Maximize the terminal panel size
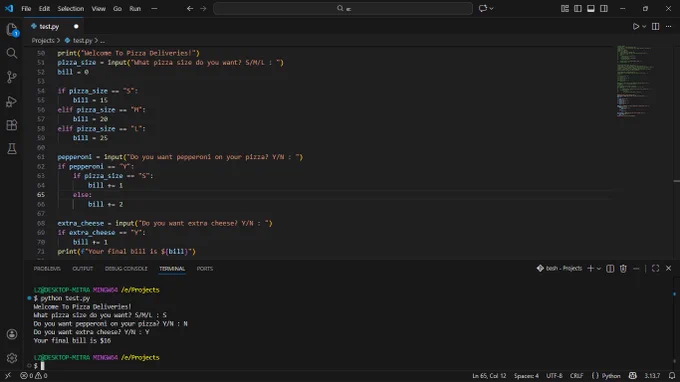This screenshot has height=382, width=680. [x=655, y=268]
